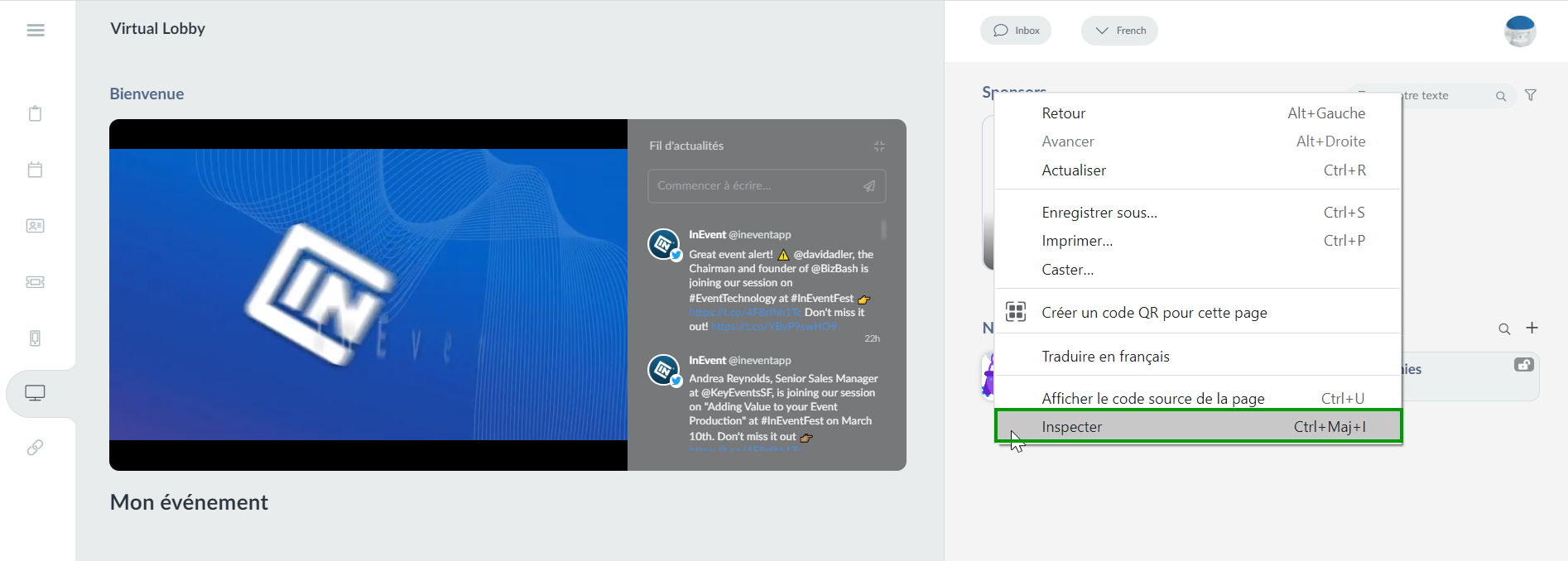Click the Commencer à écrire input field
The height and width of the screenshot is (561, 1568).
(767, 186)
